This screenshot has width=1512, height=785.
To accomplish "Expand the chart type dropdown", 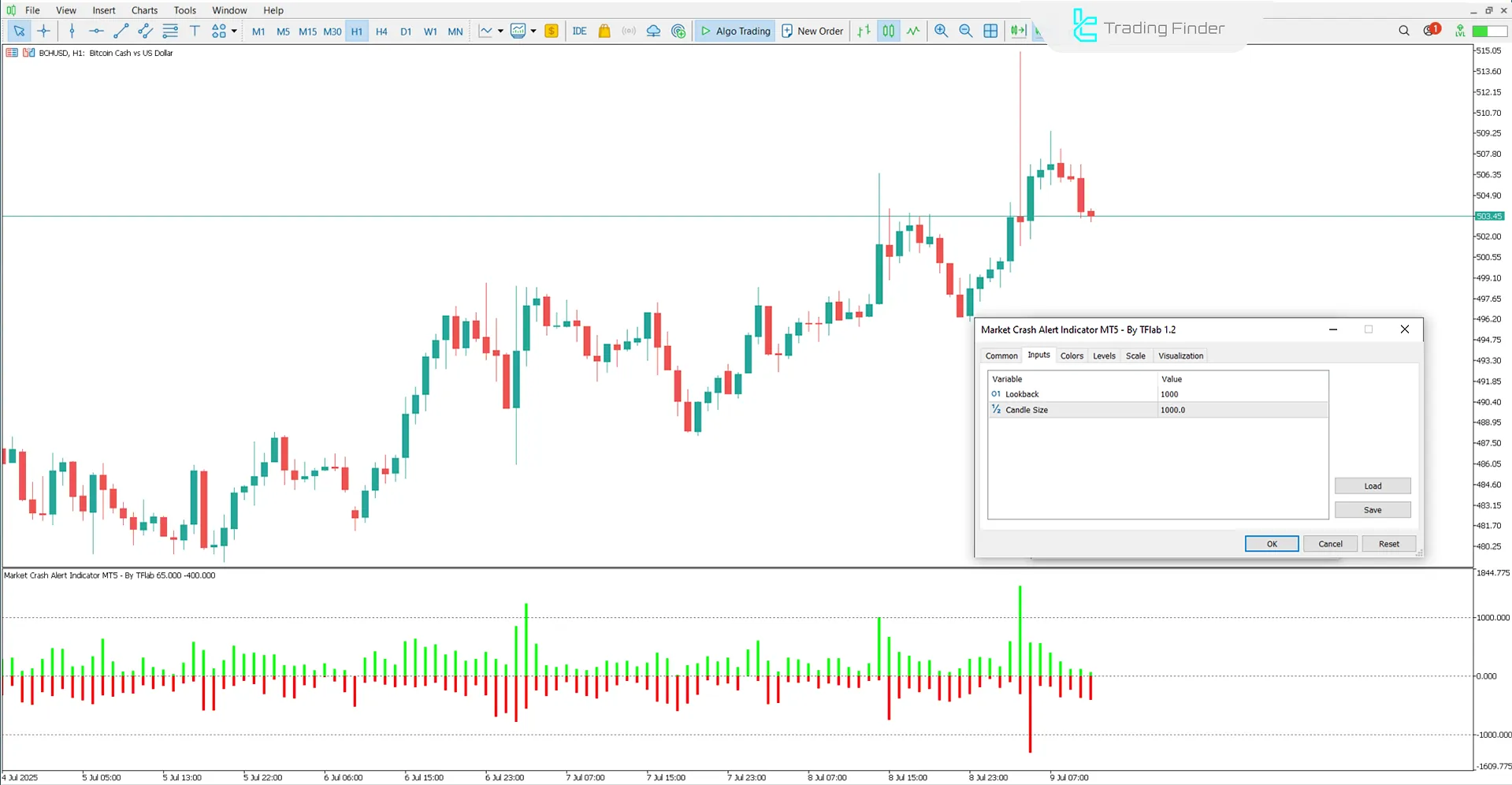I will tap(500, 31).
